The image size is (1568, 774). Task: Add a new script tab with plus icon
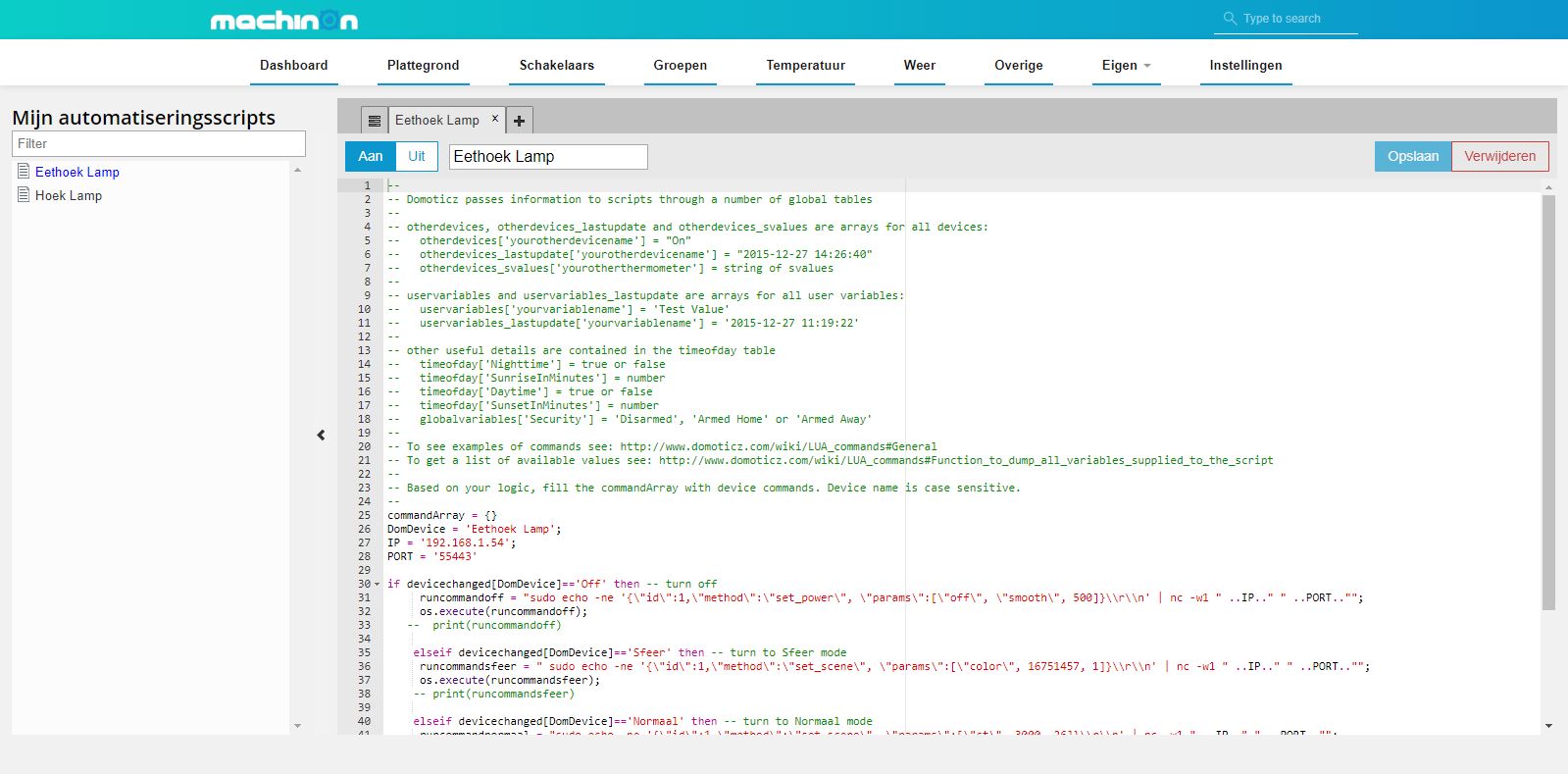(520, 121)
